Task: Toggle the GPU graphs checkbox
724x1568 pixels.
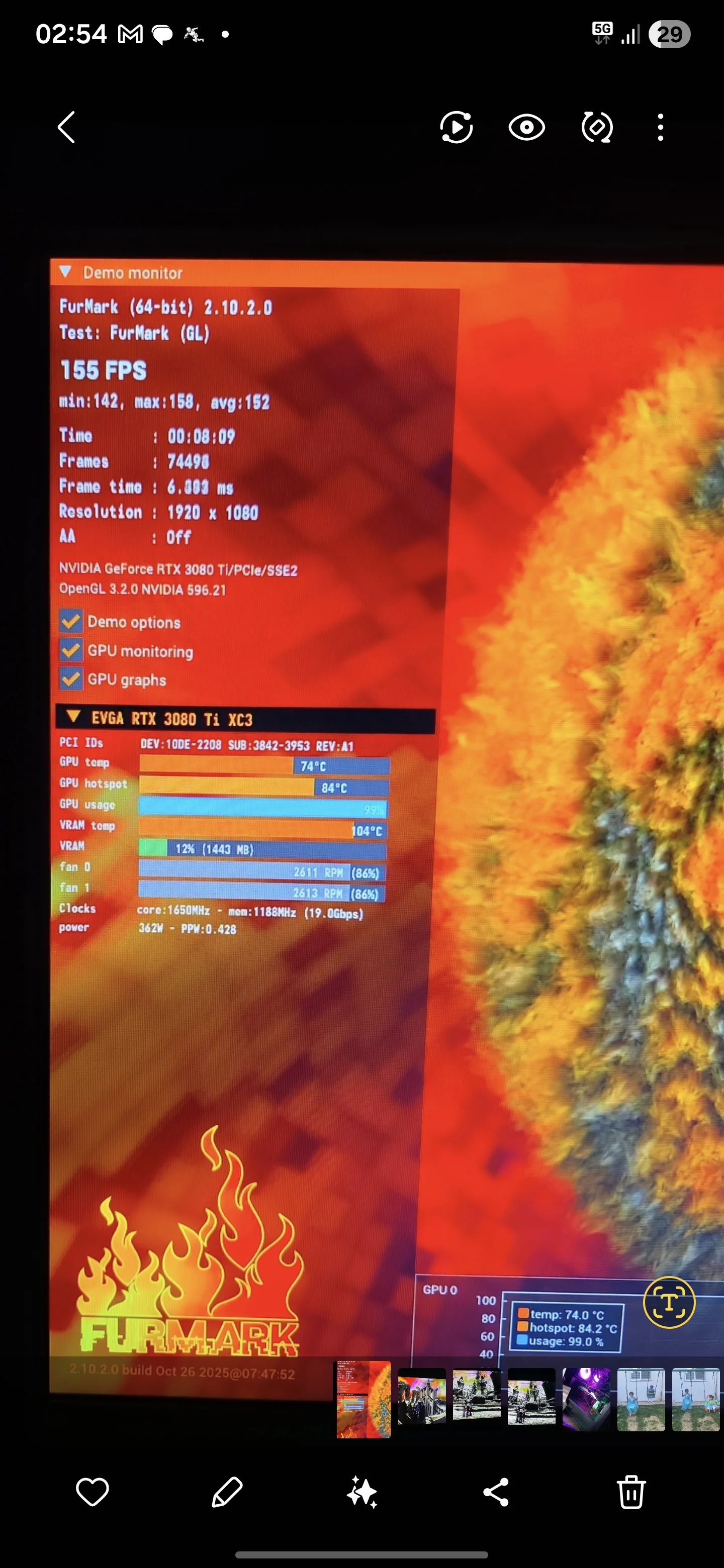Action: [71, 678]
